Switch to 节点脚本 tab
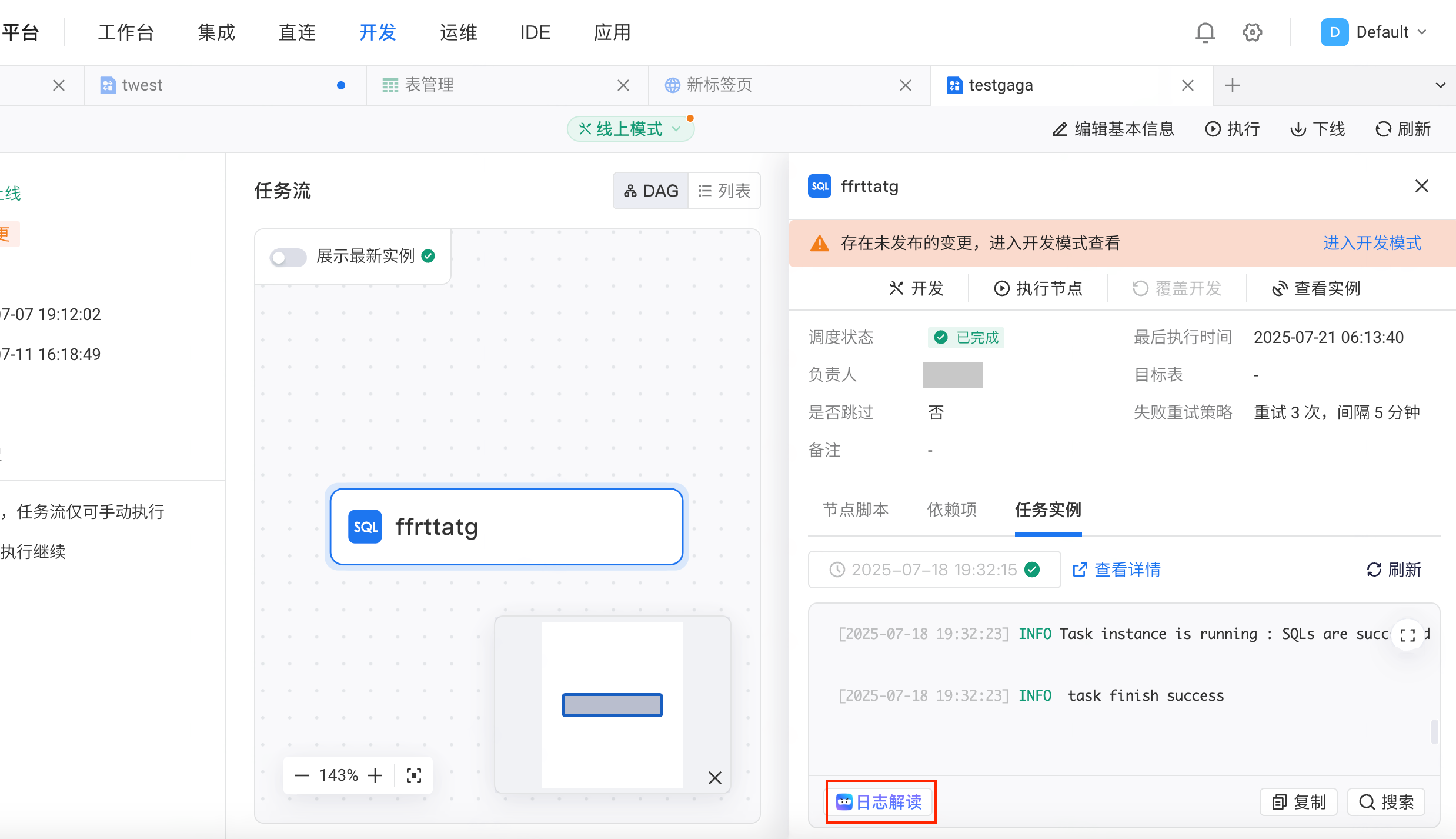Image resolution: width=1456 pixels, height=839 pixels. (x=856, y=510)
